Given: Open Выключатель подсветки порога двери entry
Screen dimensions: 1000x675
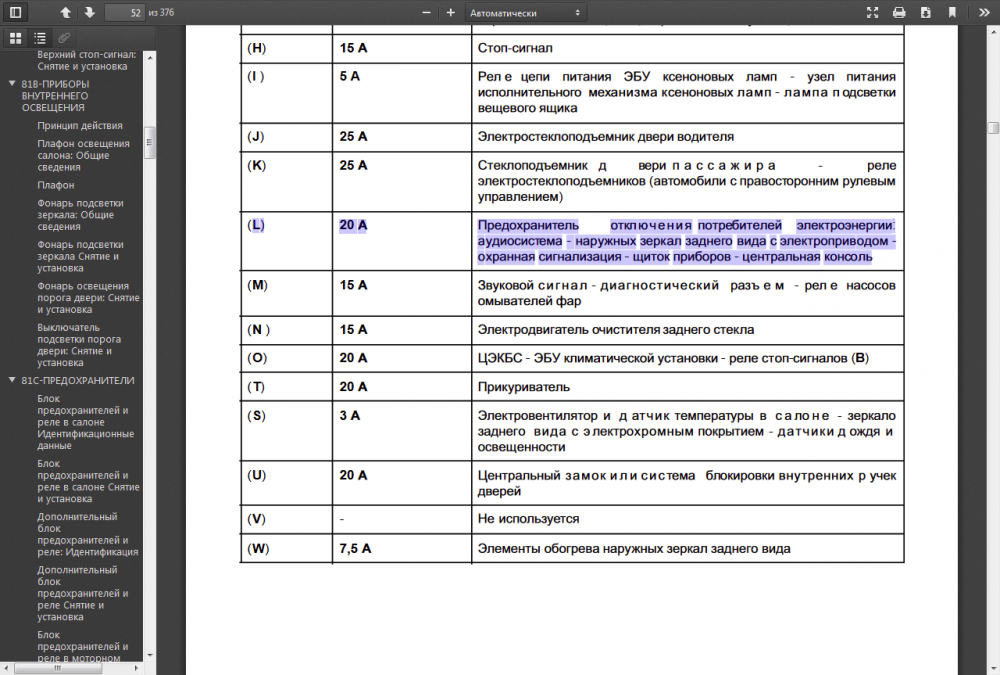Looking at the screenshot, I should coord(78,345).
